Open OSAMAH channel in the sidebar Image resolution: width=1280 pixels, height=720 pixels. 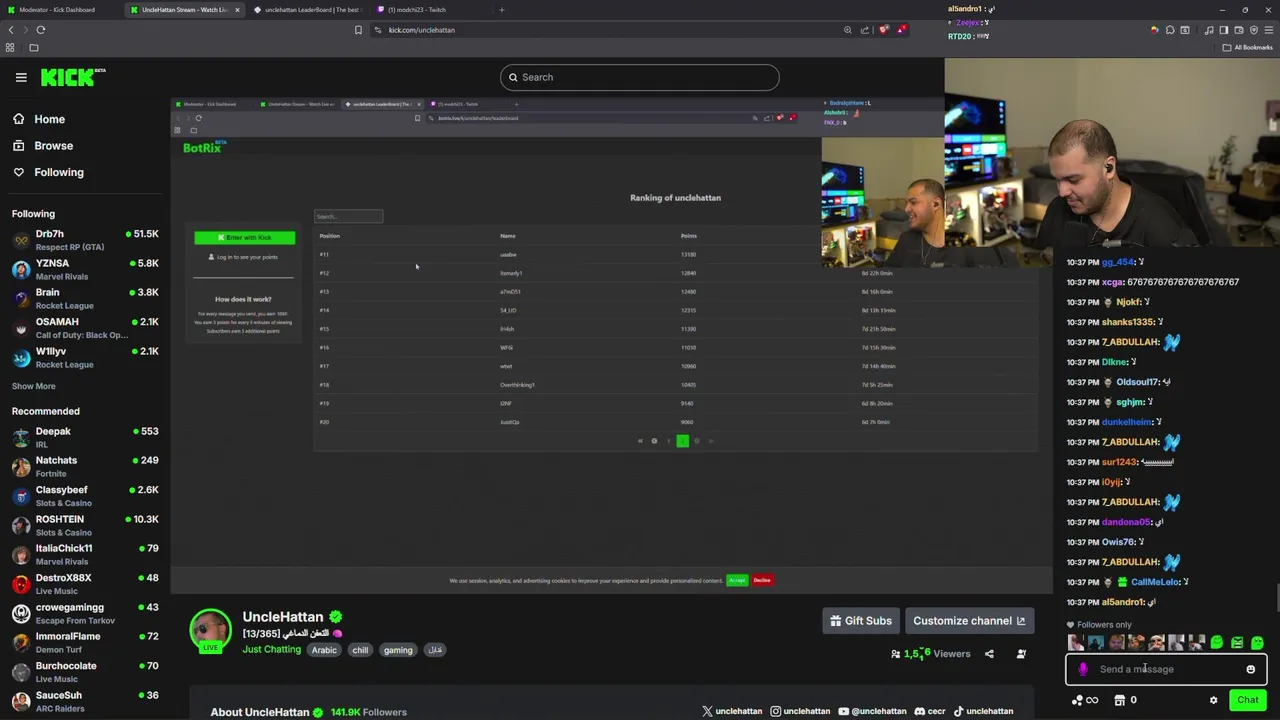[x=85, y=328]
